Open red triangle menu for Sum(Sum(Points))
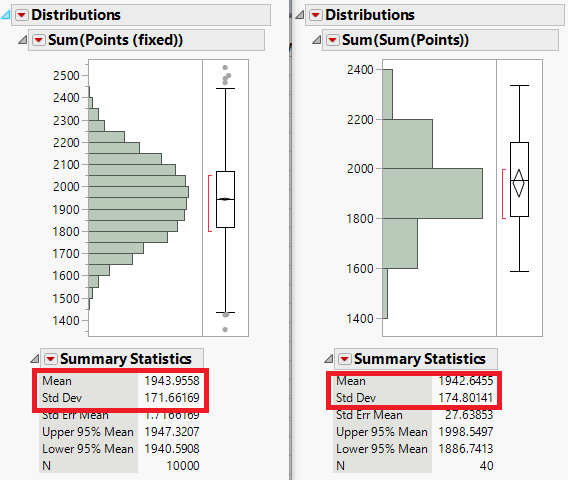 coord(333,40)
